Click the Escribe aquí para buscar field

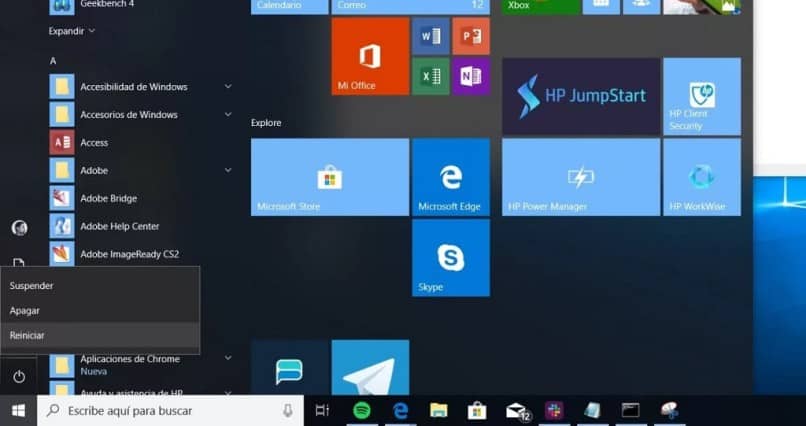[170, 411]
